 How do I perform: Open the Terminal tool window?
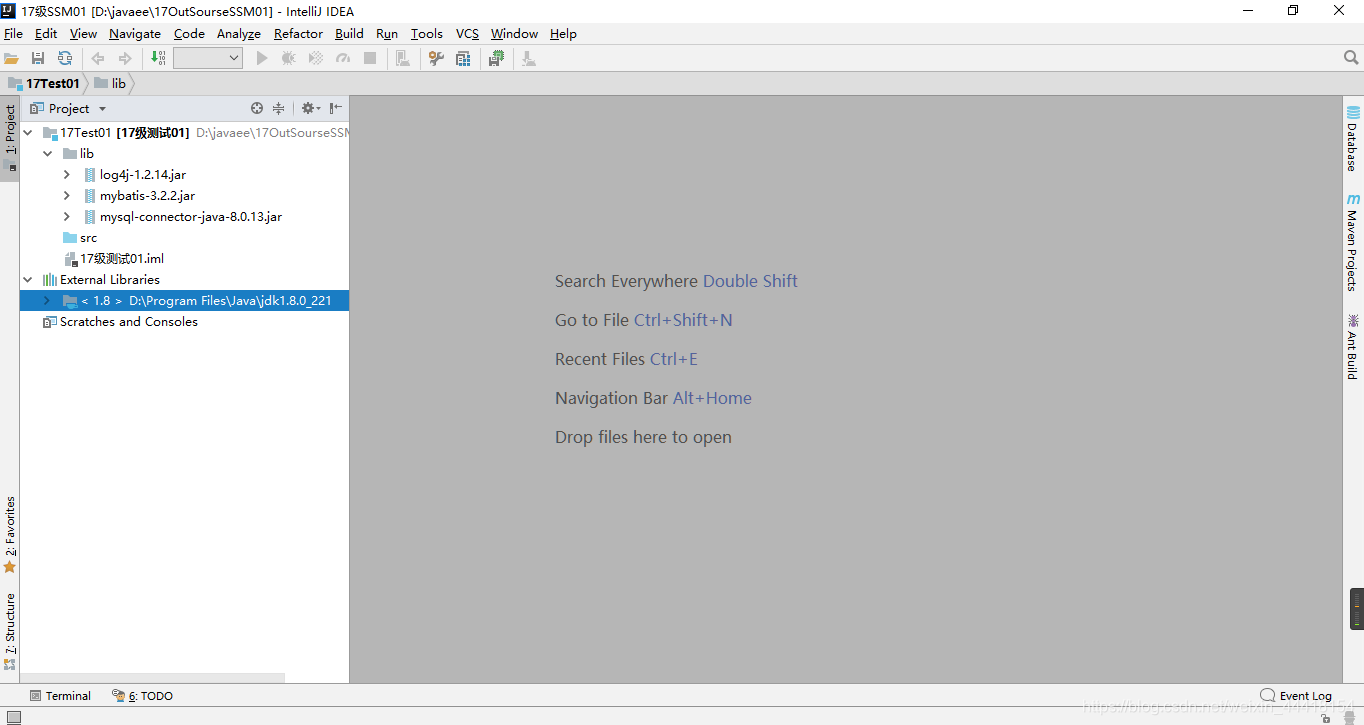click(x=60, y=696)
